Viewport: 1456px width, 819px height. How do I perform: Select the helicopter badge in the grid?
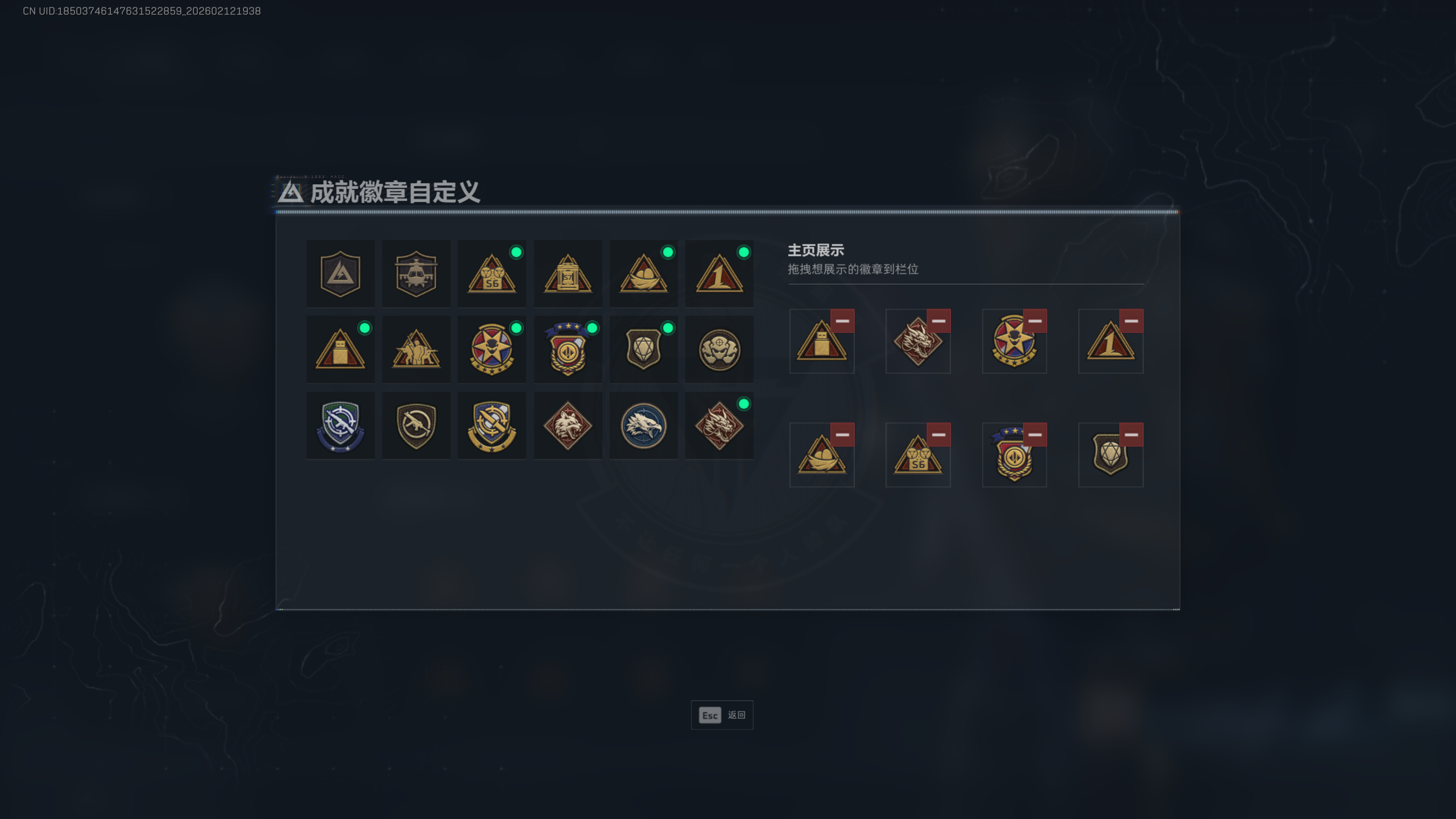click(416, 274)
